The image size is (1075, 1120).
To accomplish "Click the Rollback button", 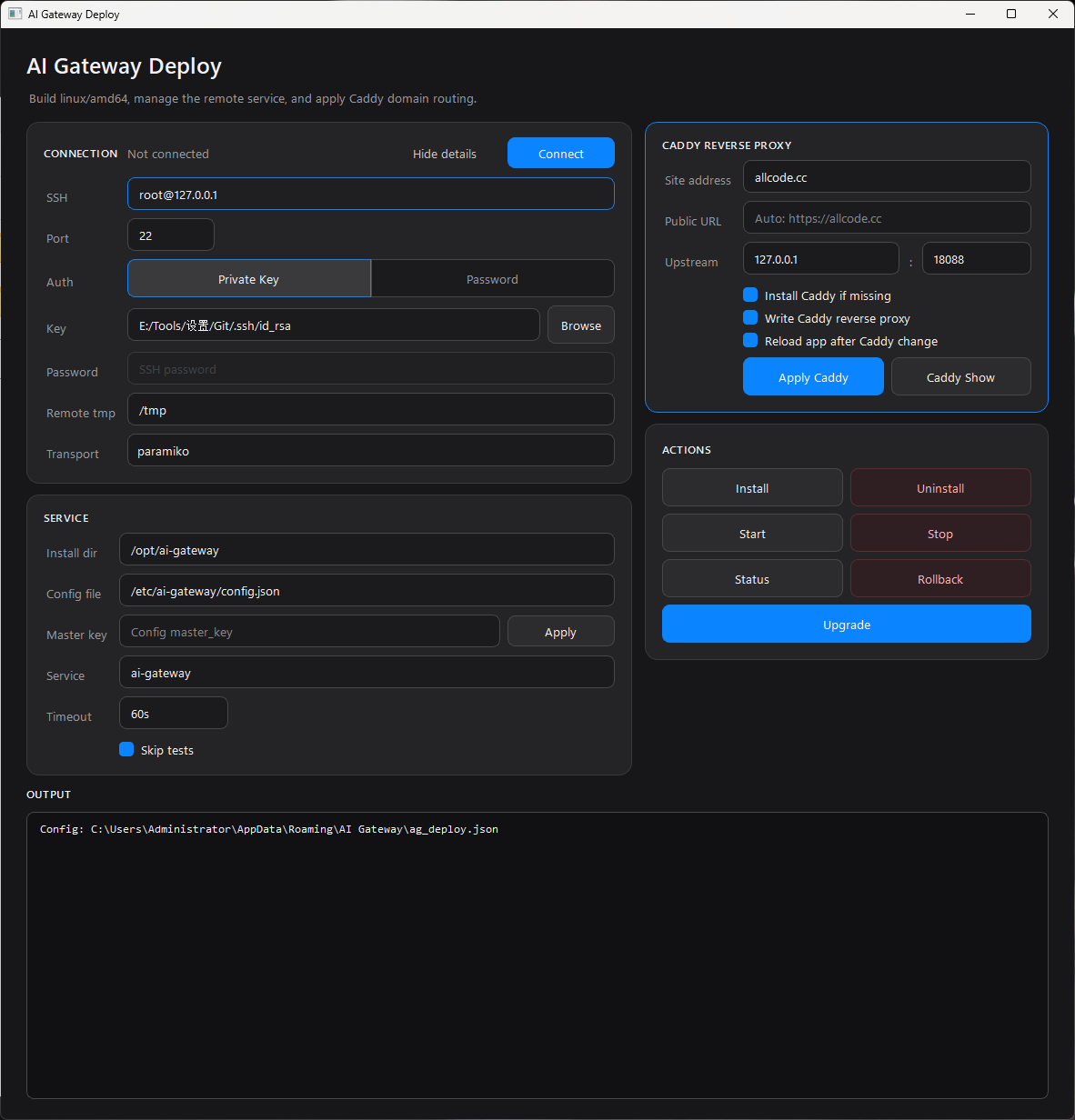I will pyautogui.click(x=940, y=578).
